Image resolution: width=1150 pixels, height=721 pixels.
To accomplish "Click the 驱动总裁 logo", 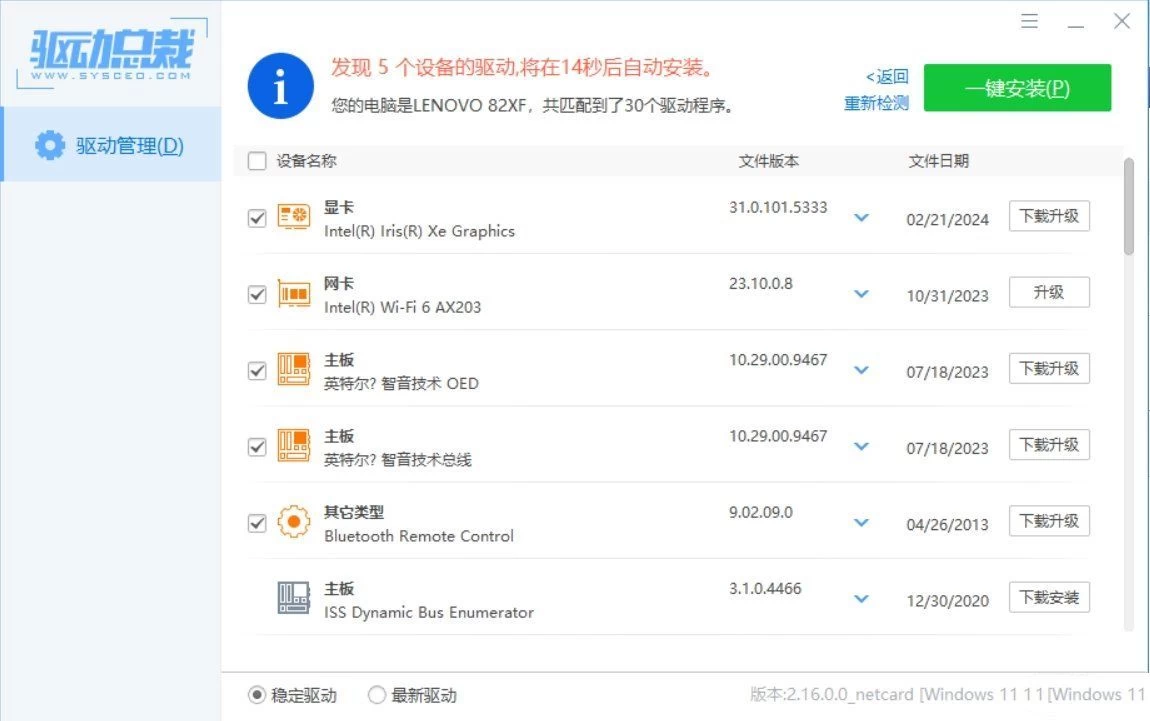I will (x=111, y=54).
